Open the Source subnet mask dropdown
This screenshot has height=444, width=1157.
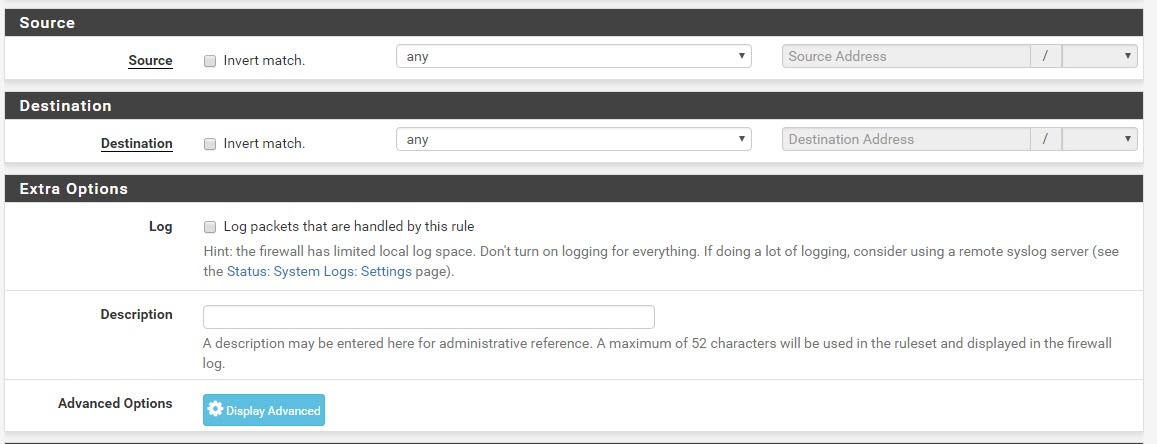(x=1099, y=56)
